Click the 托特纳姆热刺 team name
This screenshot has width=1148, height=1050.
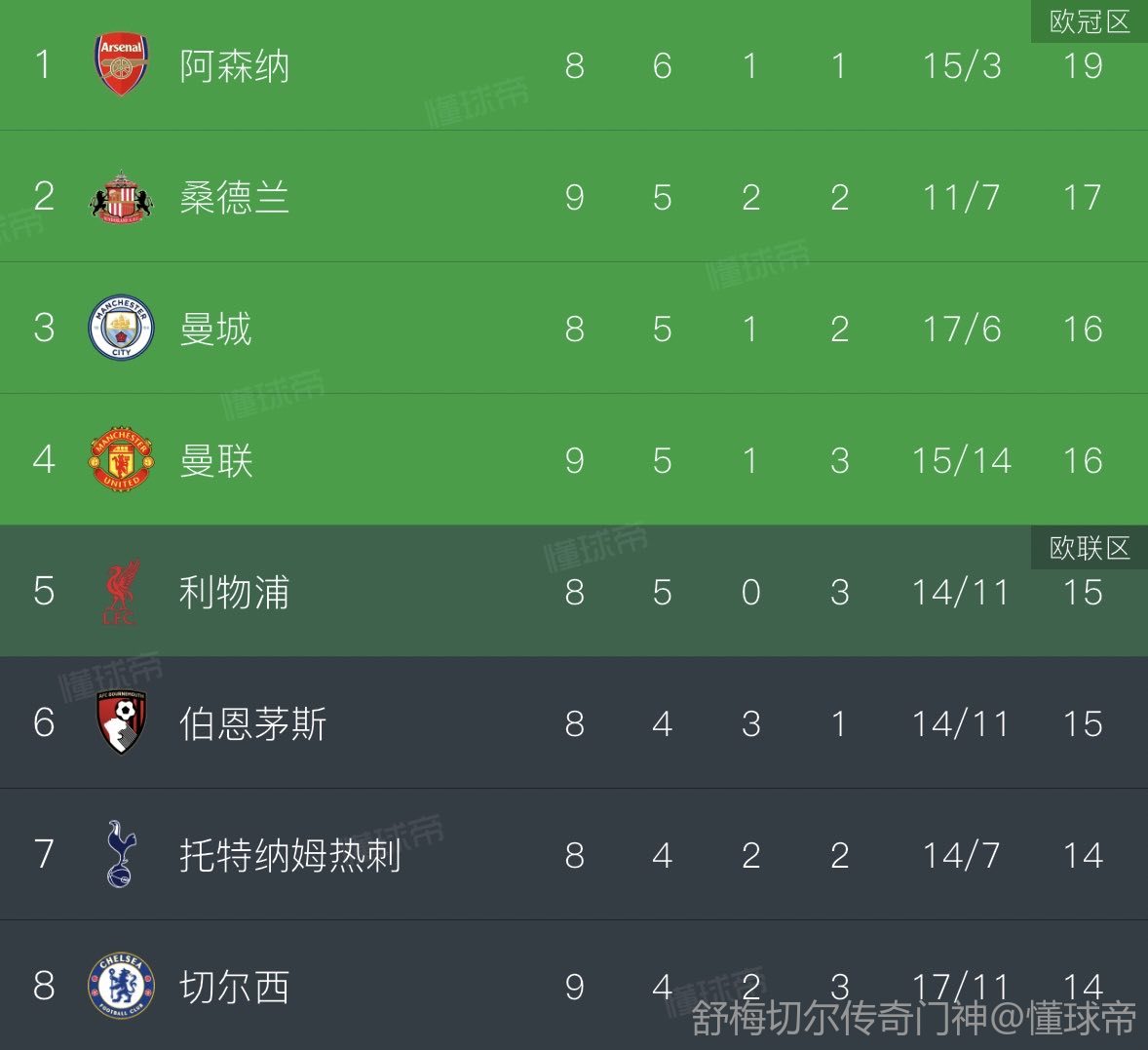point(289,856)
